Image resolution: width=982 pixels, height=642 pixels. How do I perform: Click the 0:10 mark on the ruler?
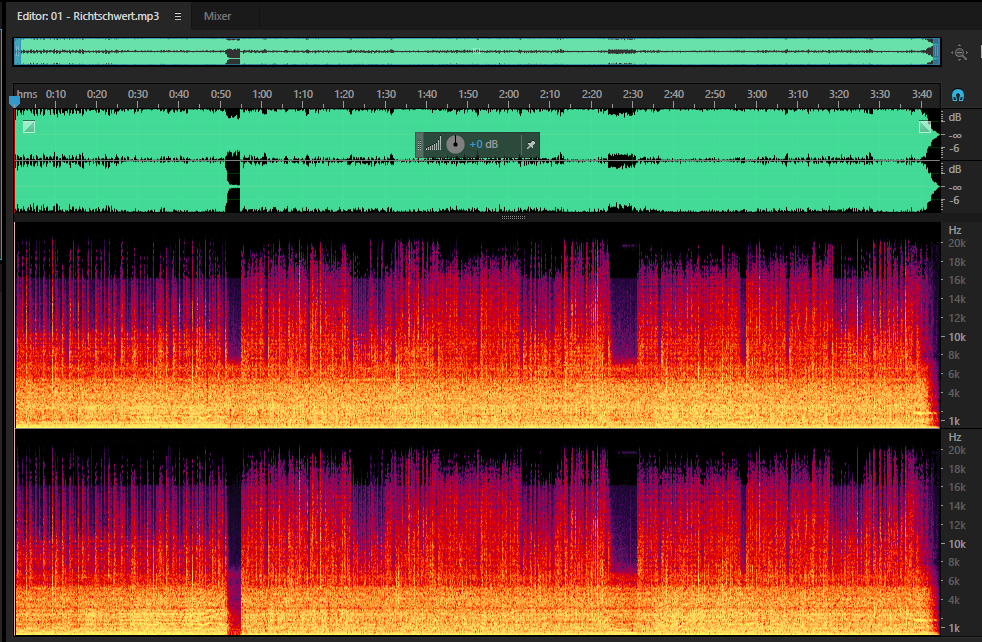pos(56,94)
